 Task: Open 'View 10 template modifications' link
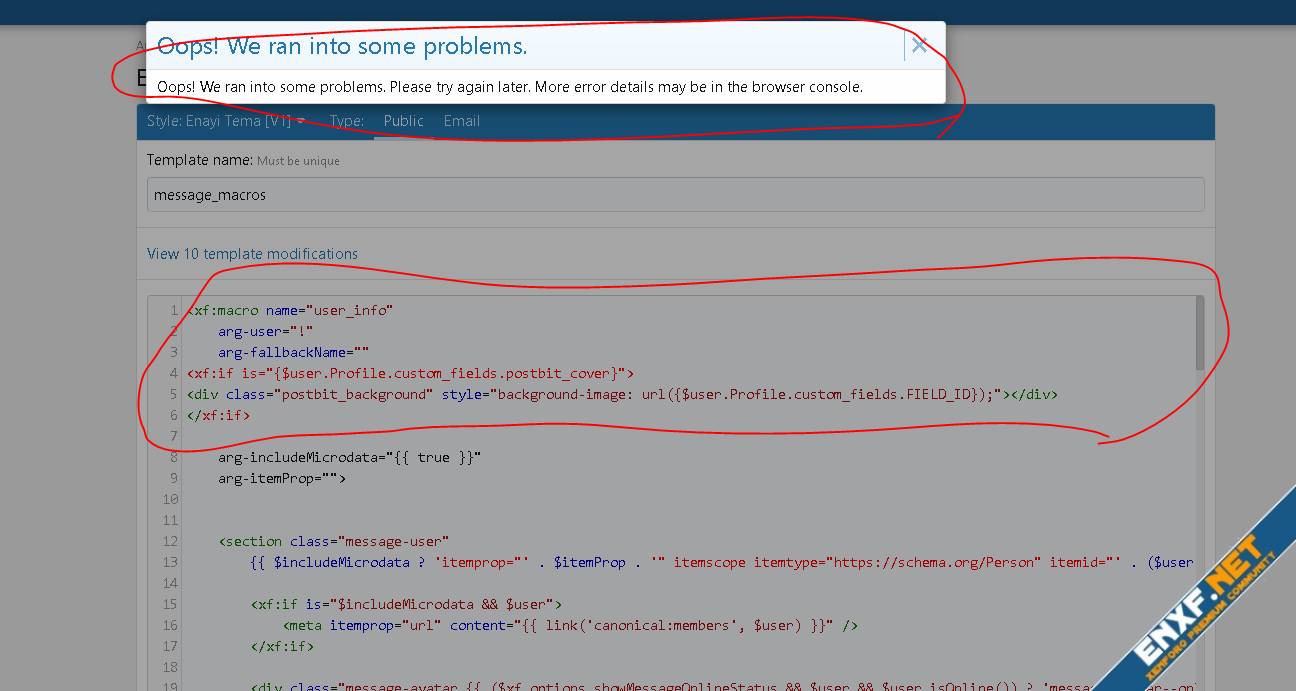click(x=252, y=254)
